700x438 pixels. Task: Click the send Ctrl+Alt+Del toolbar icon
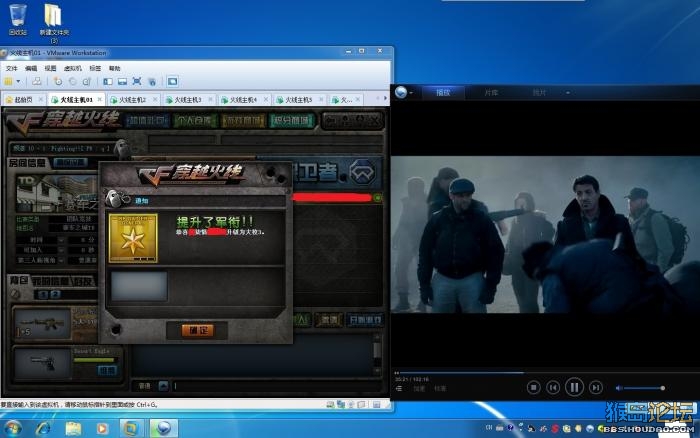[37, 82]
